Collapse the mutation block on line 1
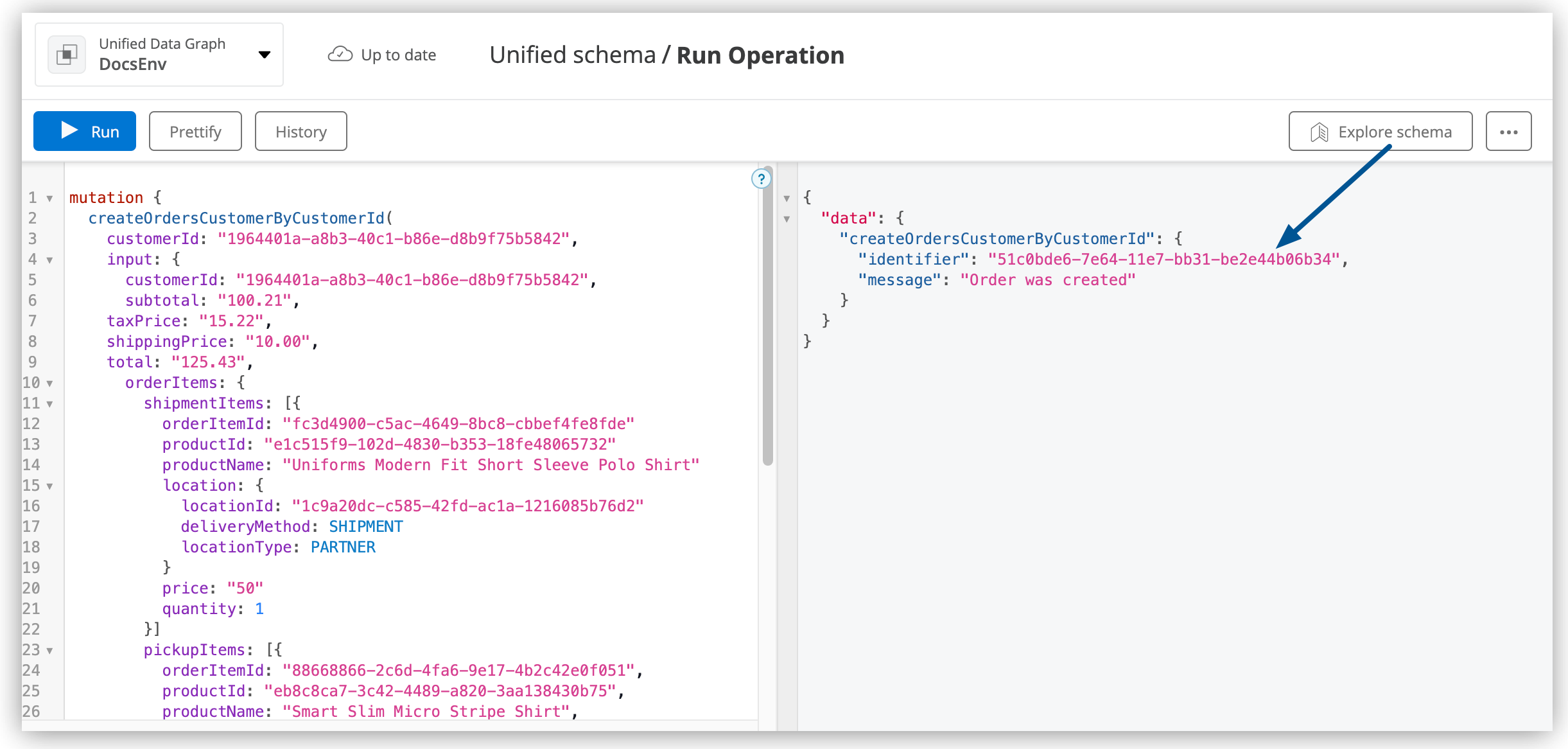The width and height of the screenshot is (1568, 749). click(50, 198)
